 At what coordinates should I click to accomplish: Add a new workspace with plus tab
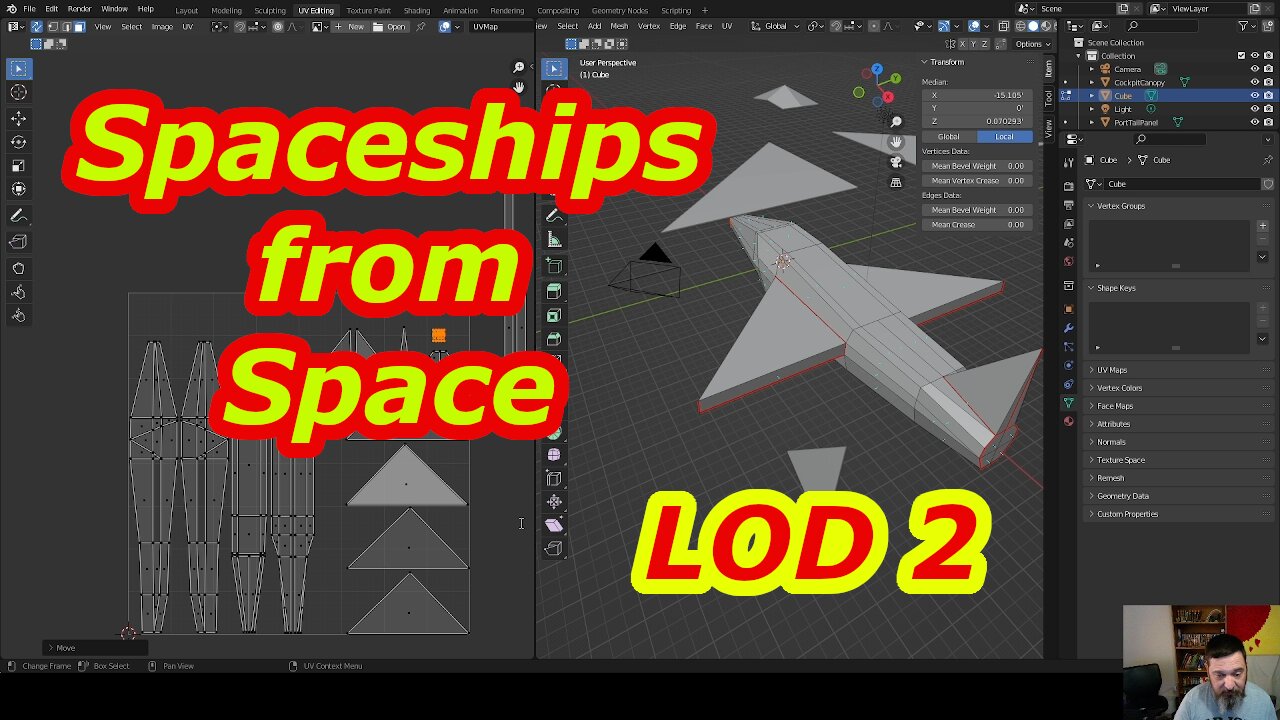pyautogui.click(x=705, y=10)
